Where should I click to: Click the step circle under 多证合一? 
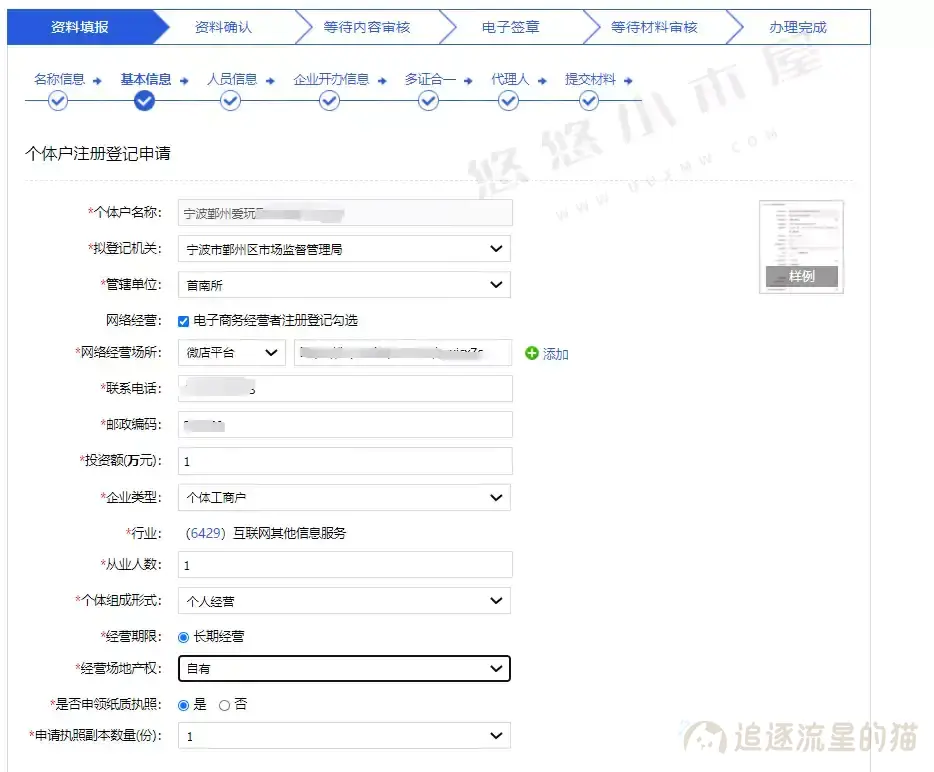429,100
